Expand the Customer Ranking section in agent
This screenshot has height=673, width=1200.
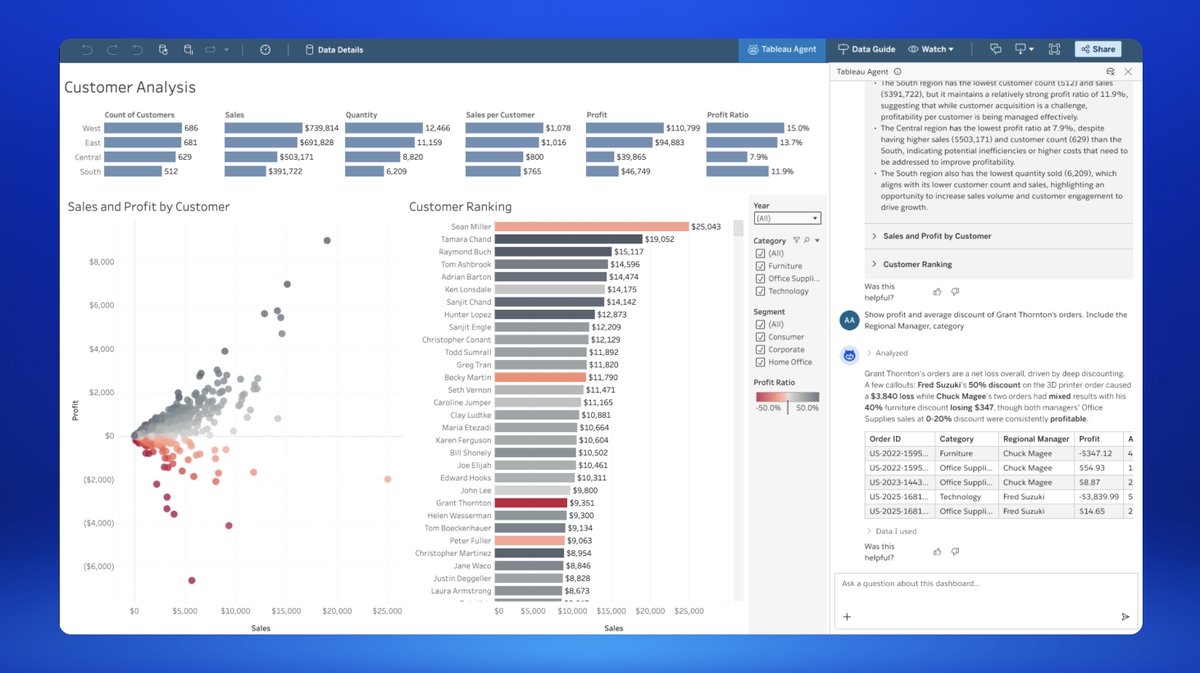click(x=998, y=264)
